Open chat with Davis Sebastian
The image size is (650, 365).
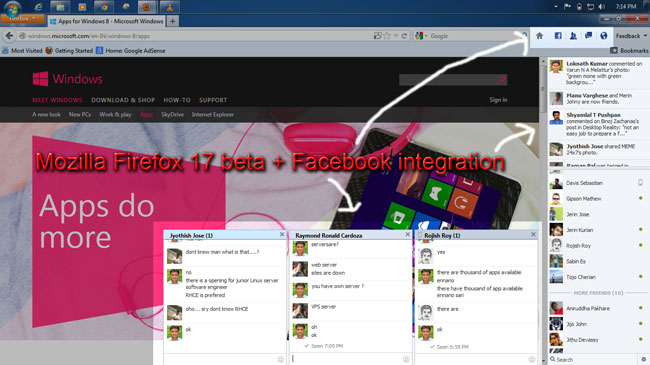click(x=597, y=183)
